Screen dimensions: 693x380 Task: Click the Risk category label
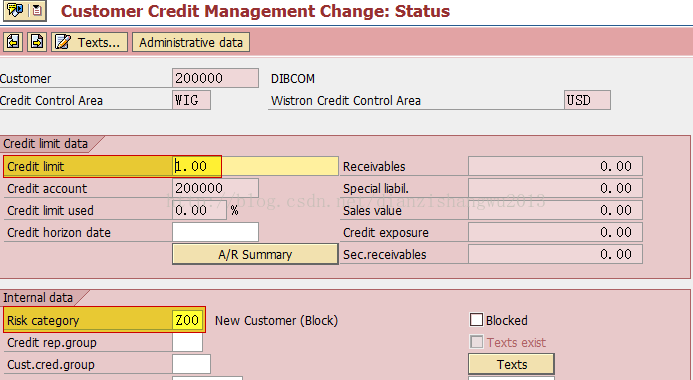(x=43, y=320)
